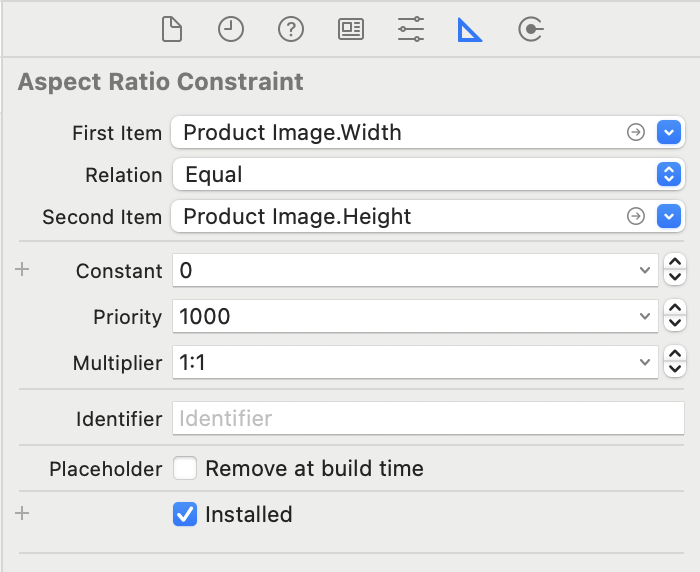700x572 pixels.
Task: Toggle Remove at build time checkbox
Action: point(185,468)
